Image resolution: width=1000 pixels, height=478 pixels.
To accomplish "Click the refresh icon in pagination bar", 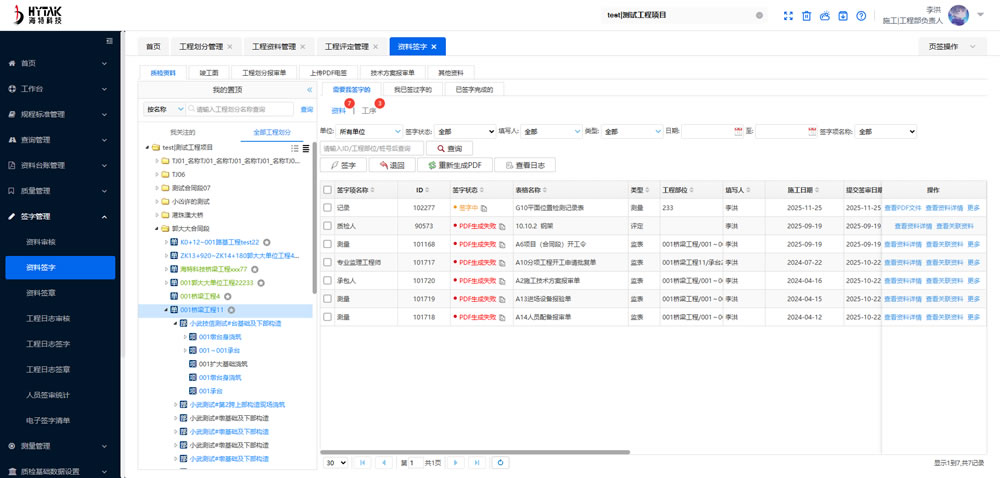I will pos(501,463).
